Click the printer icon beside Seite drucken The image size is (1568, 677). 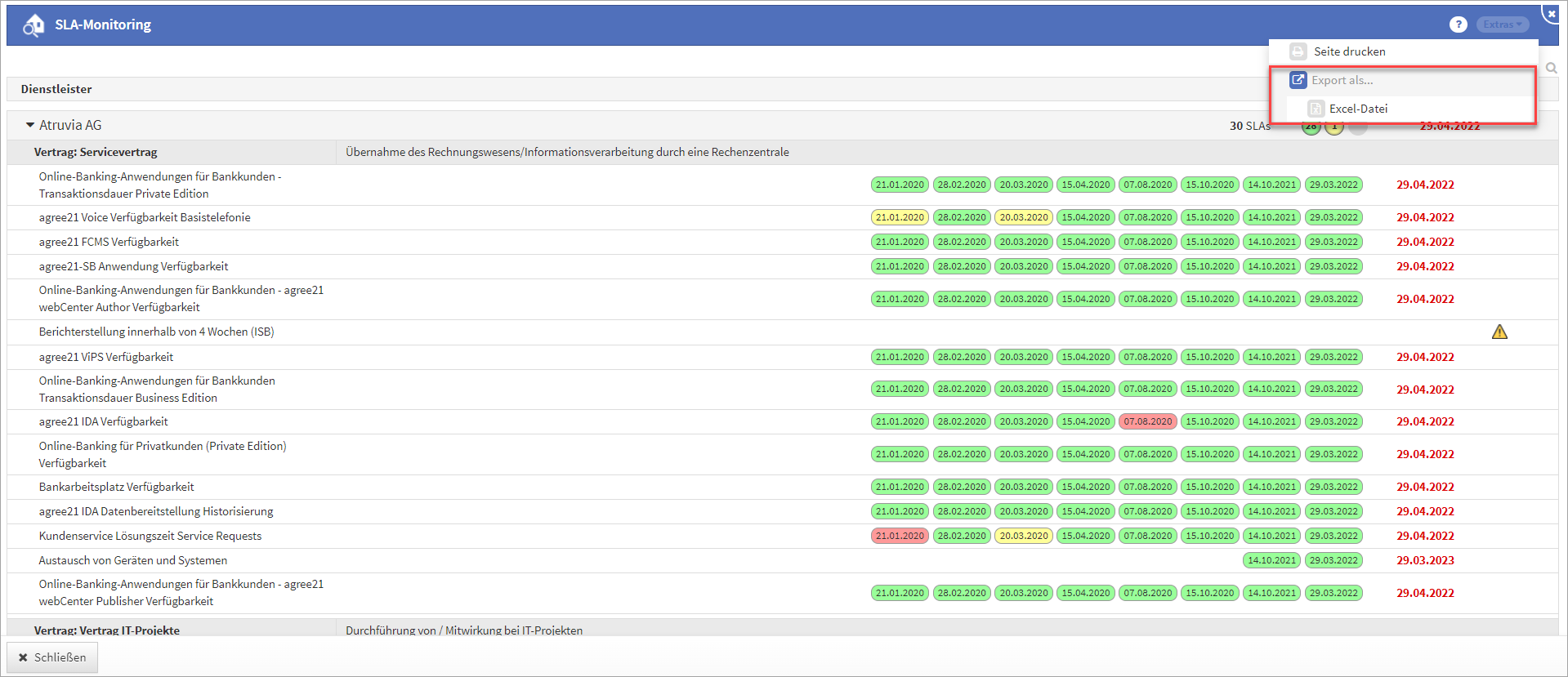[1298, 51]
